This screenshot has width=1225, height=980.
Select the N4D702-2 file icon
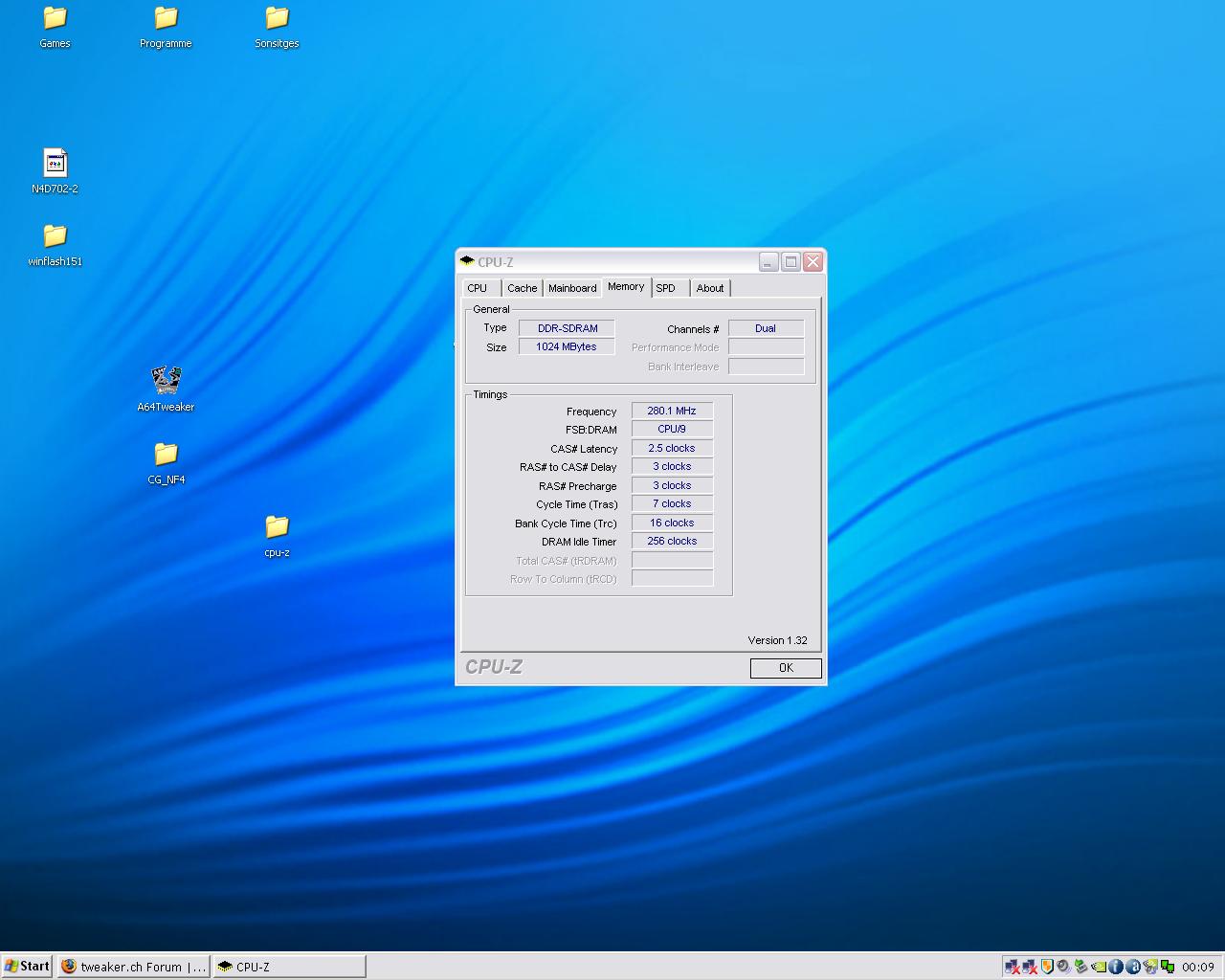(x=55, y=164)
